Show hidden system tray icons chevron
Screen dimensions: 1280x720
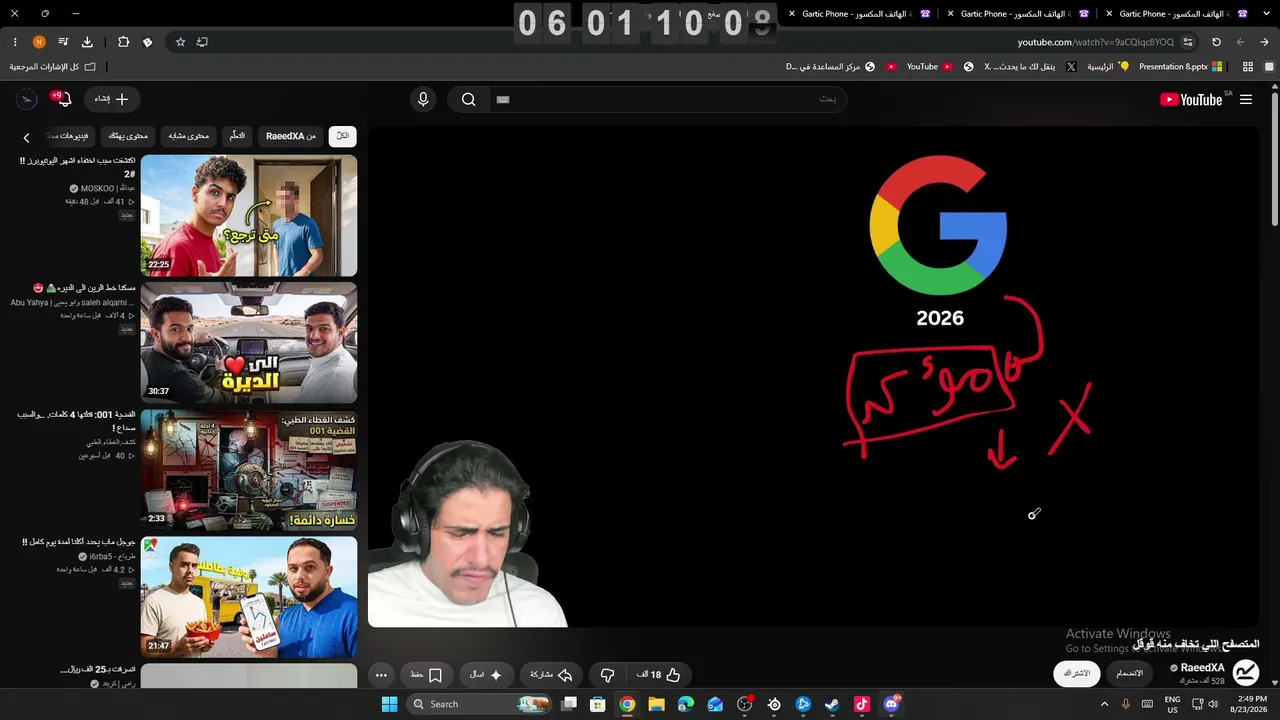(x=1104, y=704)
